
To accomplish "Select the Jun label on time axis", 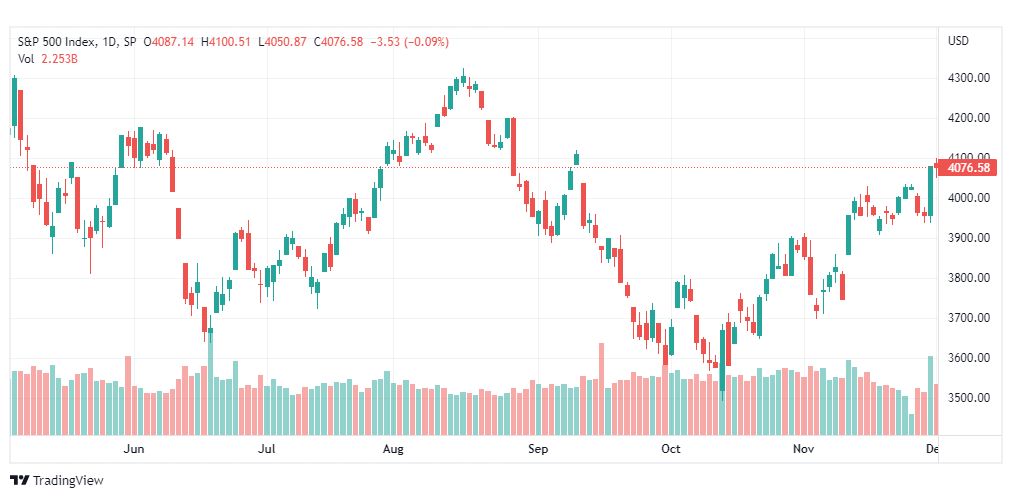I will click(132, 449).
